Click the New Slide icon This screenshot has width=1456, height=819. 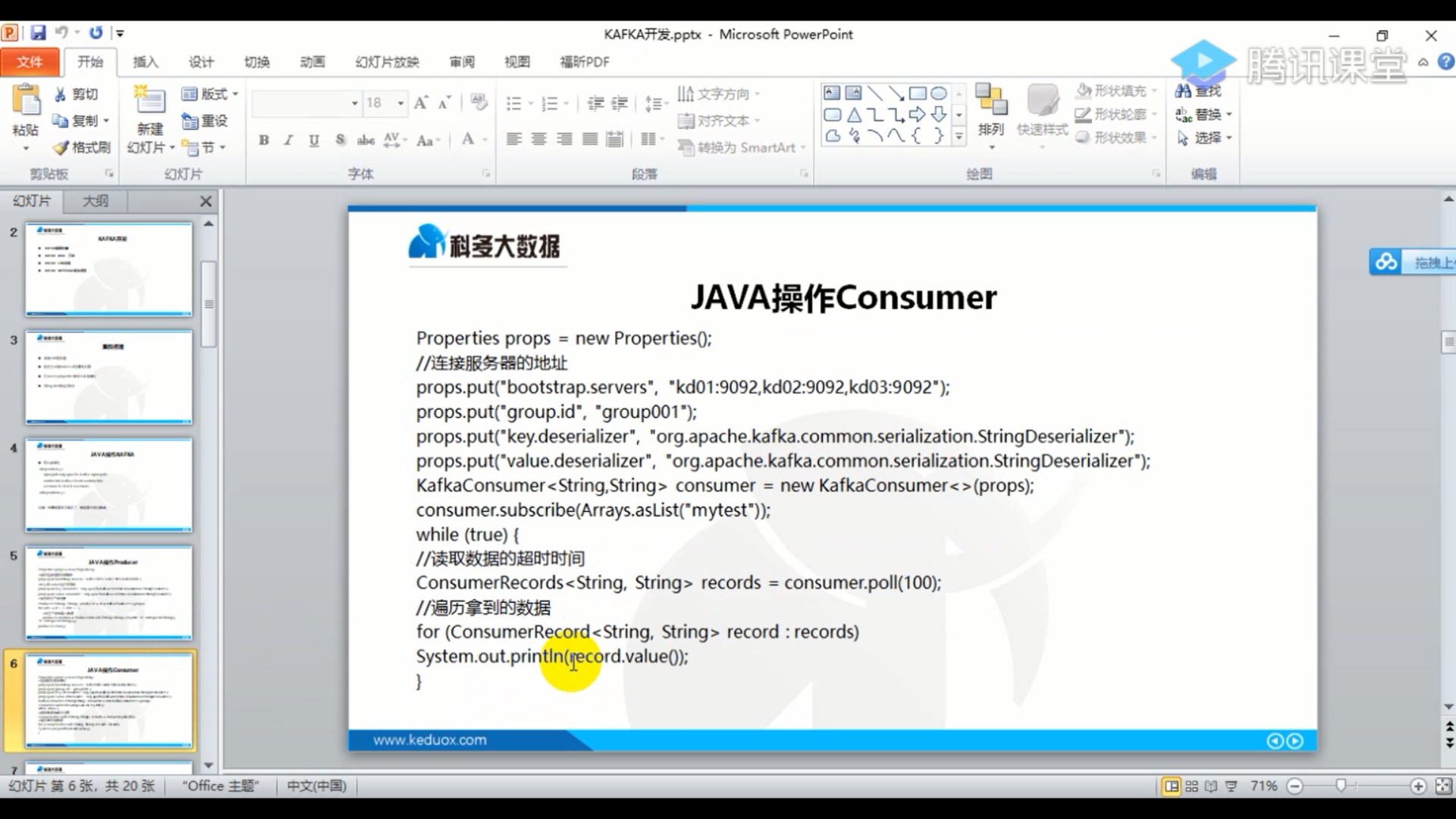[x=149, y=99]
